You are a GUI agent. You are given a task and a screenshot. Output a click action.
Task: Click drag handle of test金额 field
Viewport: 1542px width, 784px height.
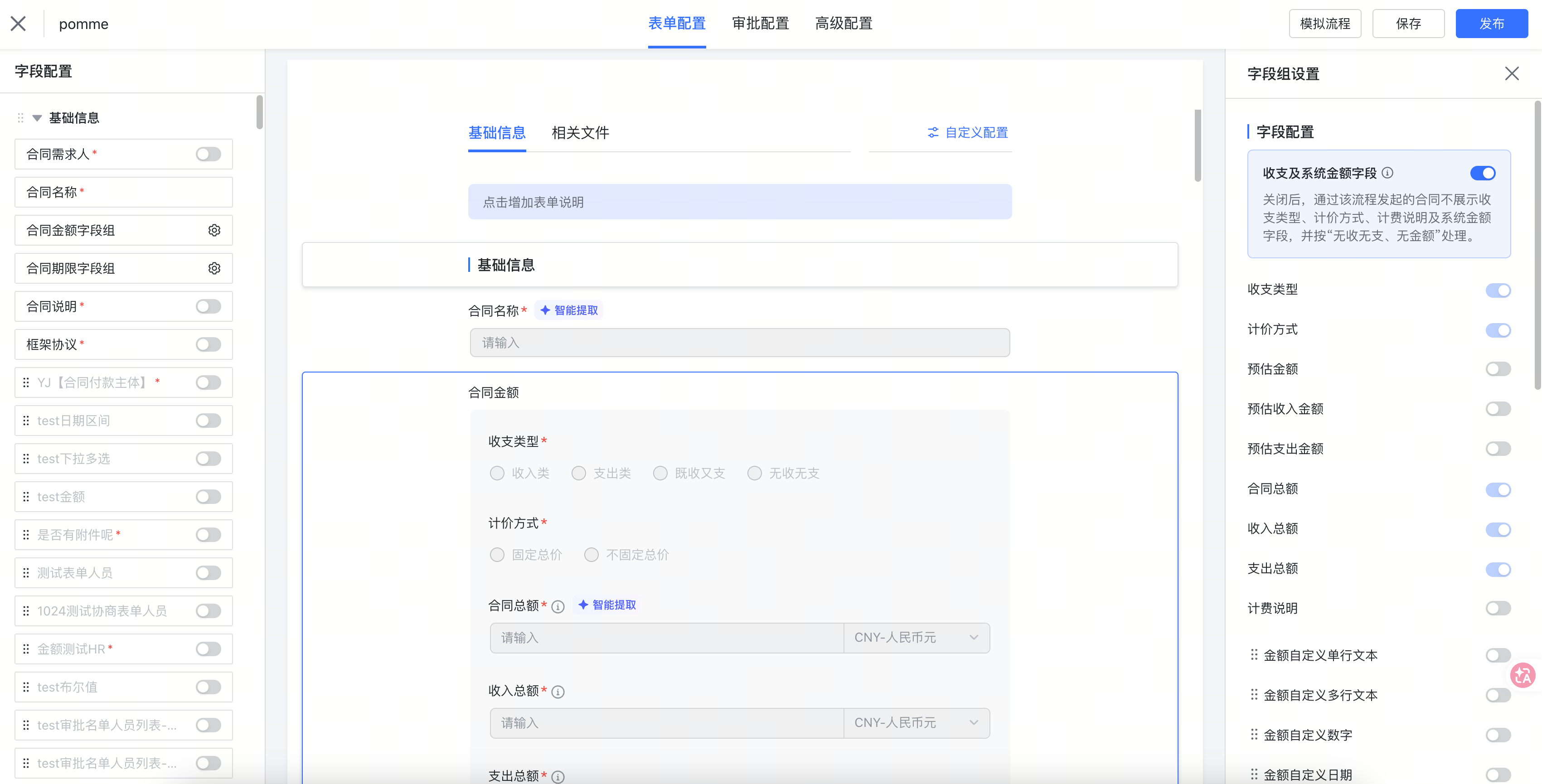click(26, 497)
